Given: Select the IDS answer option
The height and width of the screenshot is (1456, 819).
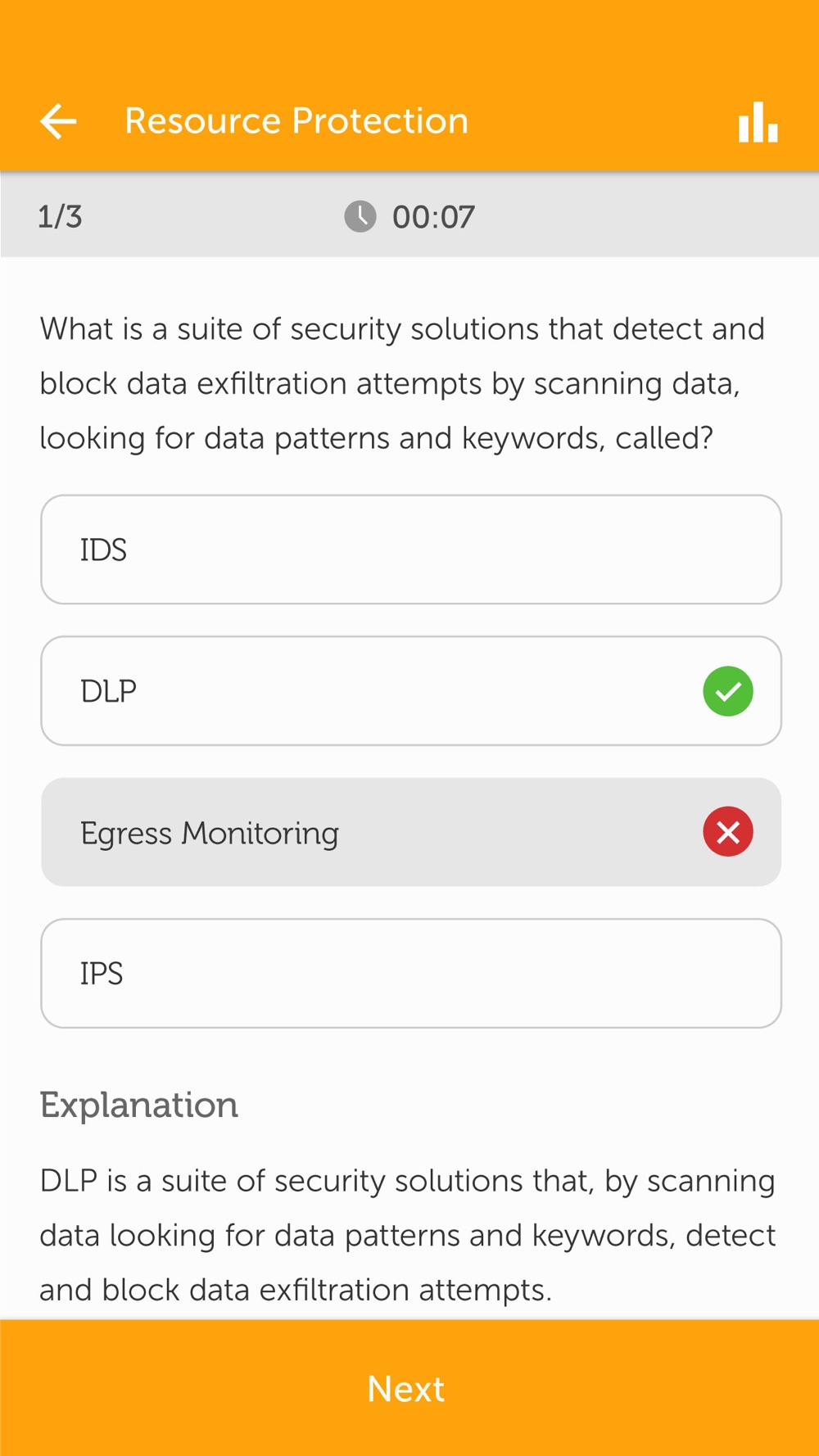Looking at the screenshot, I should coord(411,549).
